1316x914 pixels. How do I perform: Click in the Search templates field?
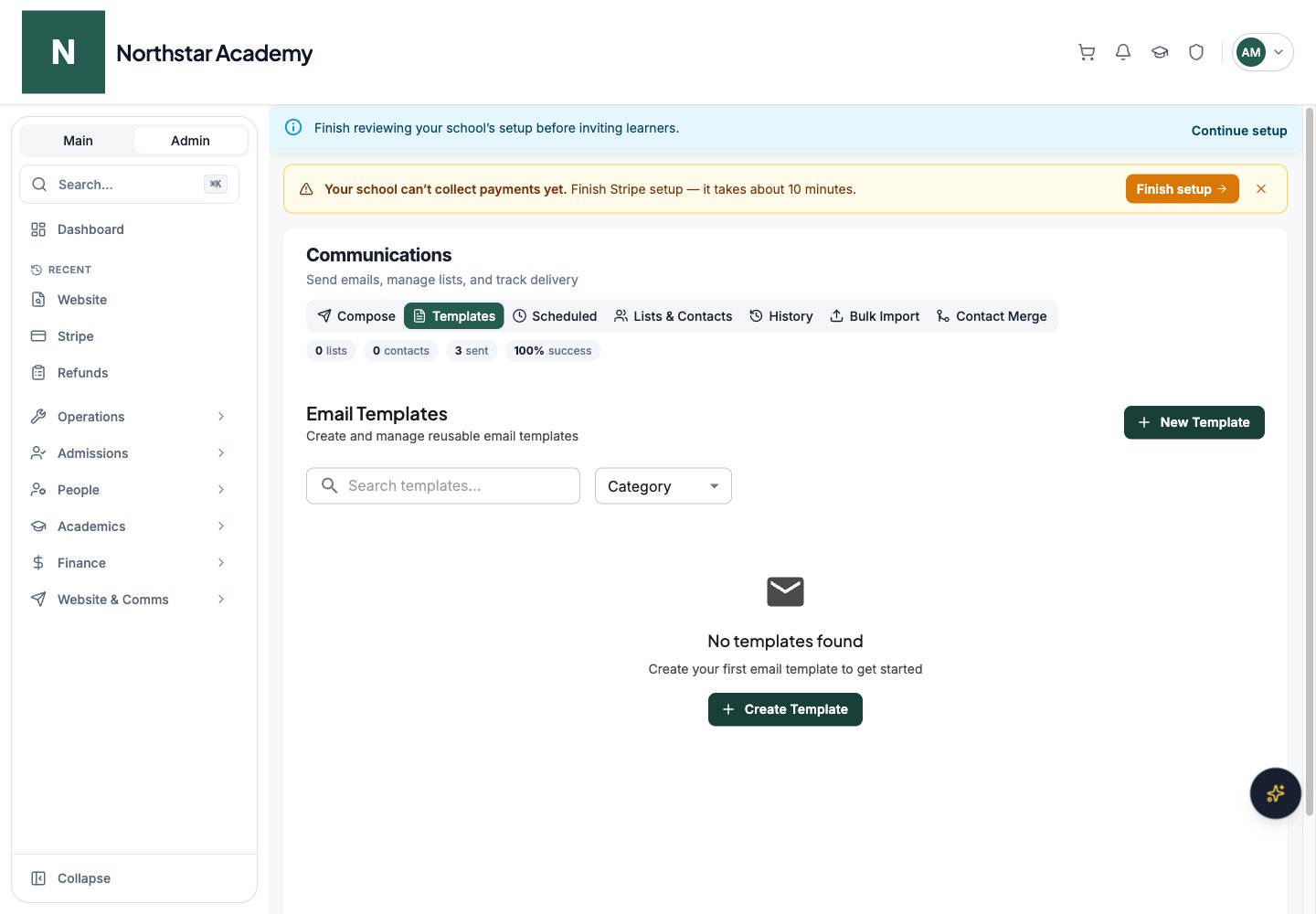(x=443, y=486)
